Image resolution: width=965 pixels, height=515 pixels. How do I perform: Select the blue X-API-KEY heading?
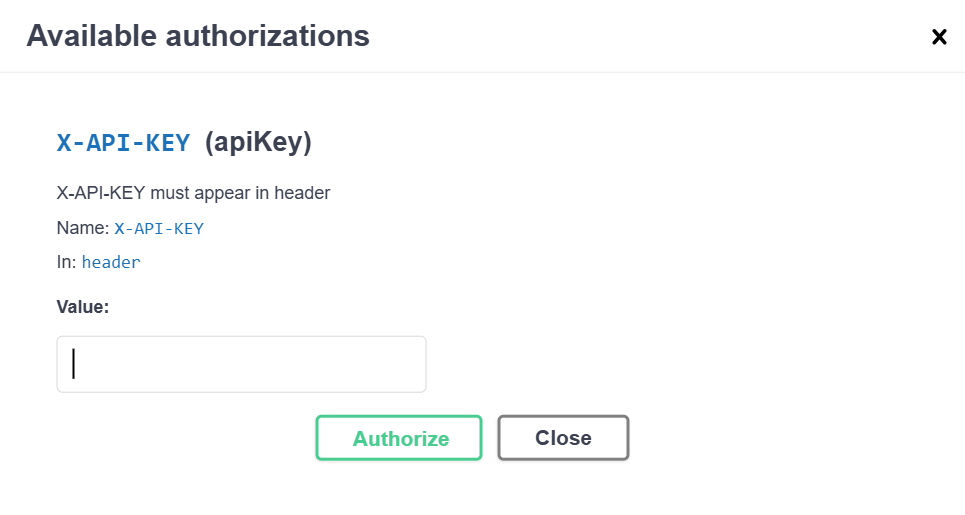pyautogui.click(x=123, y=143)
